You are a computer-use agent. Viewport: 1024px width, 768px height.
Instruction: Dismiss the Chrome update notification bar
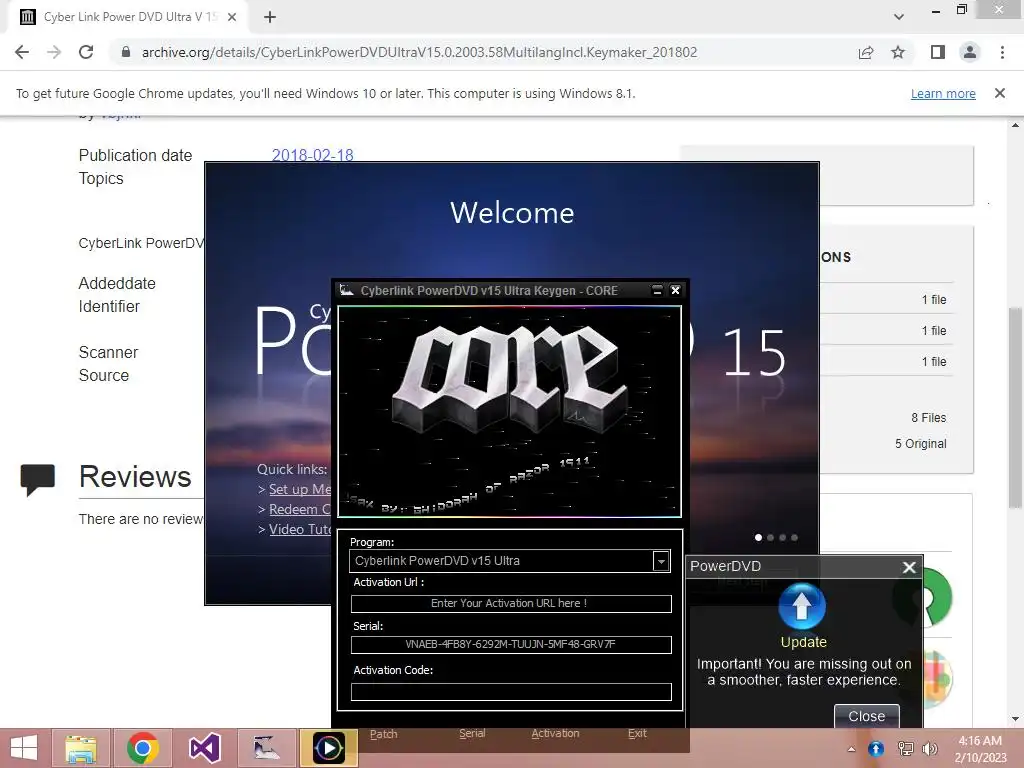pyautogui.click(x=1000, y=93)
